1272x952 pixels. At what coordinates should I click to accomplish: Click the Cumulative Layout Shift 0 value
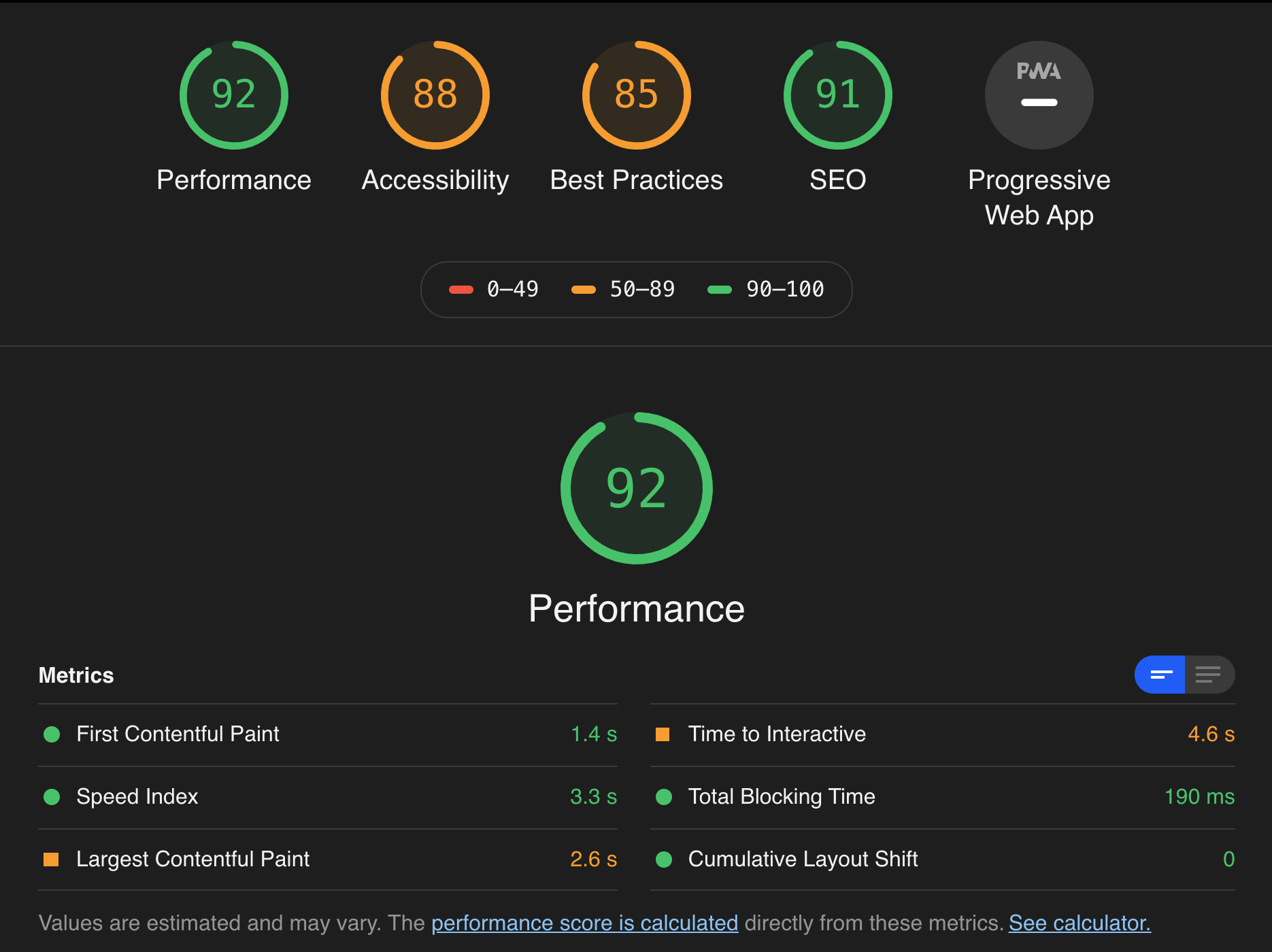tap(1229, 860)
